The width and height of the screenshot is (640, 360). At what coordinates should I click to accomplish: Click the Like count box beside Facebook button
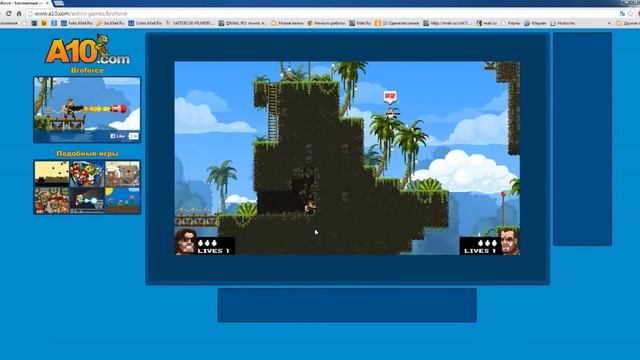pos(133,136)
